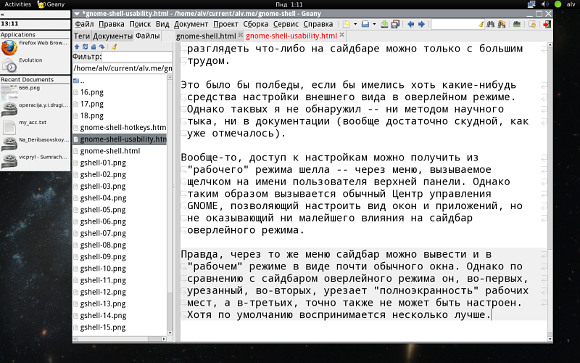580x363 pixels.
Task: Switch to the Теги sidebar tab
Action: [82, 36]
